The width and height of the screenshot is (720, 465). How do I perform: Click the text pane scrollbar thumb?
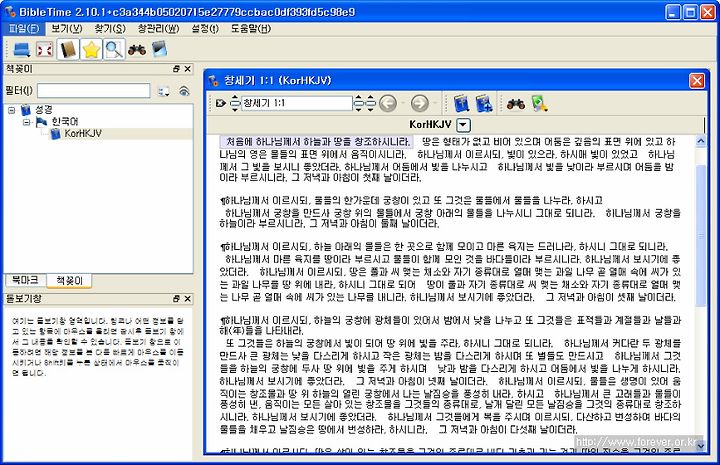point(701,236)
